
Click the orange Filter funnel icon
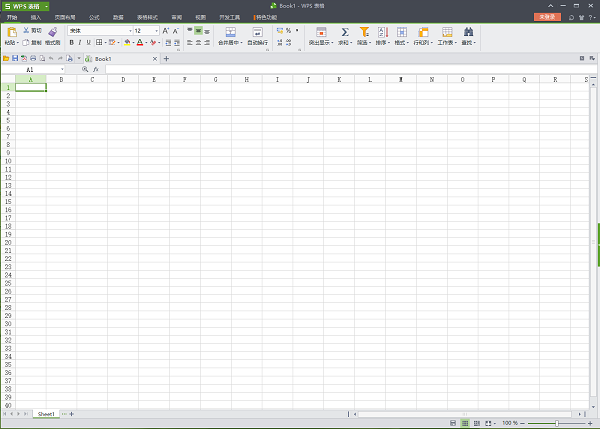[x=364, y=32]
